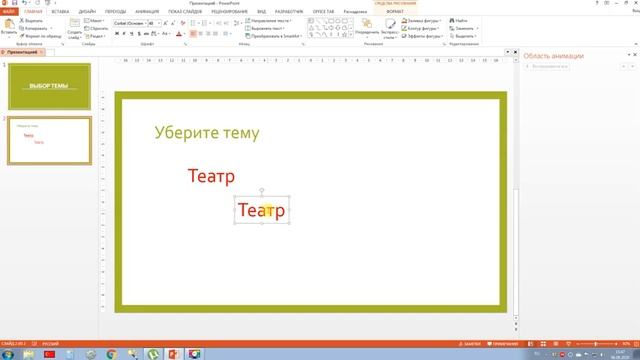Image resolution: width=640 pixels, height=360 pixels.
Task: Justify text in paragraph group
Action: click(216, 33)
